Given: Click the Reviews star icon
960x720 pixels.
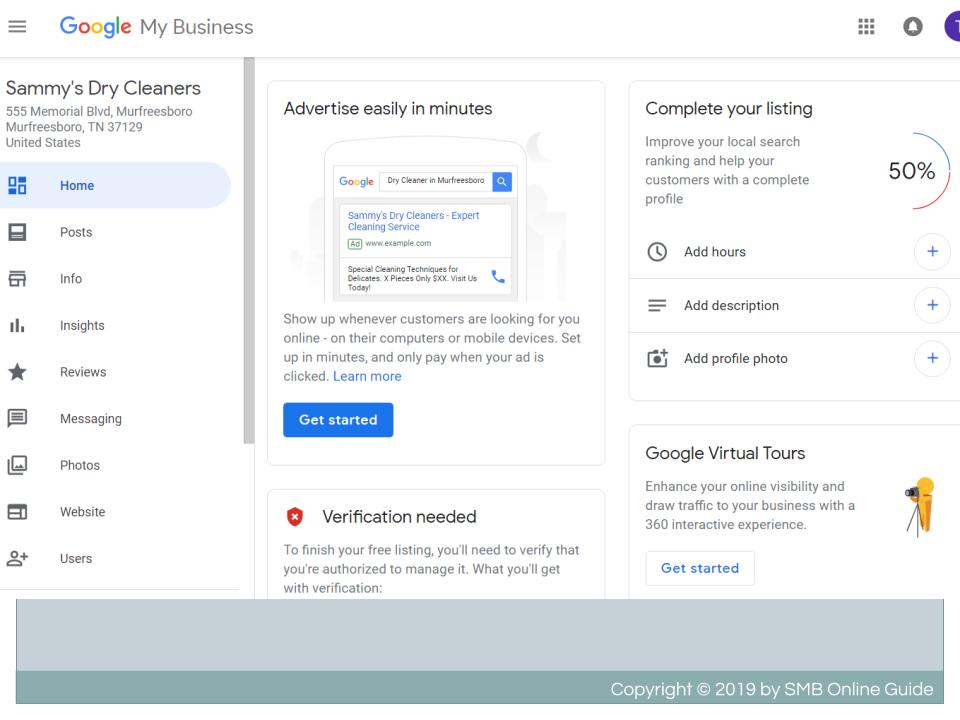Looking at the screenshot, I should coord(19,372).
